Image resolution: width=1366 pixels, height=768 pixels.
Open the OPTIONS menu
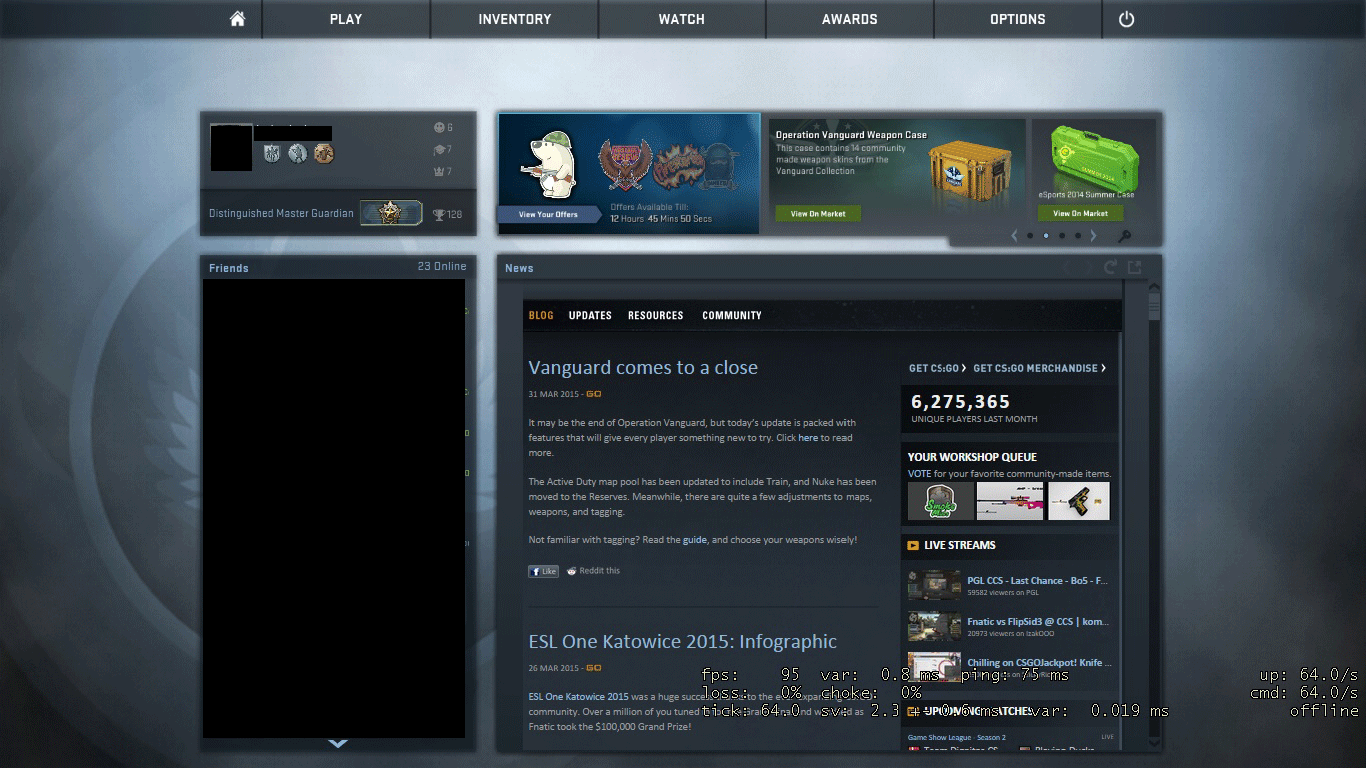coord(1018,19)
